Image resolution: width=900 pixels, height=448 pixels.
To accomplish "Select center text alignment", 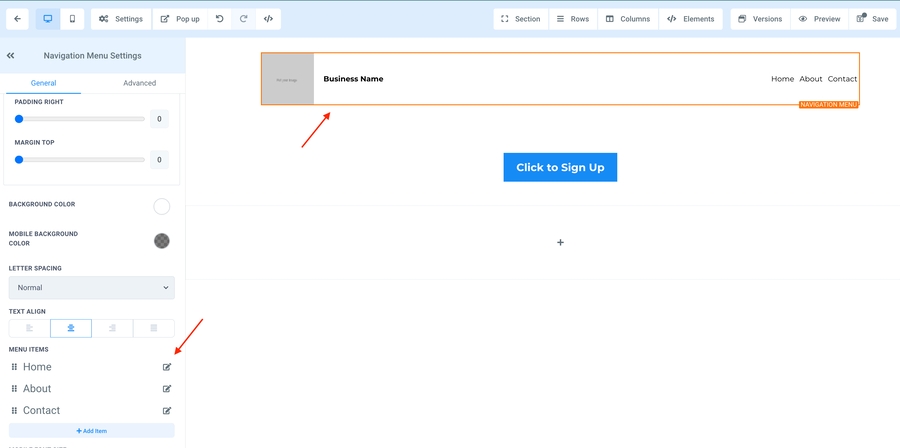I will (x=71, y=328).
